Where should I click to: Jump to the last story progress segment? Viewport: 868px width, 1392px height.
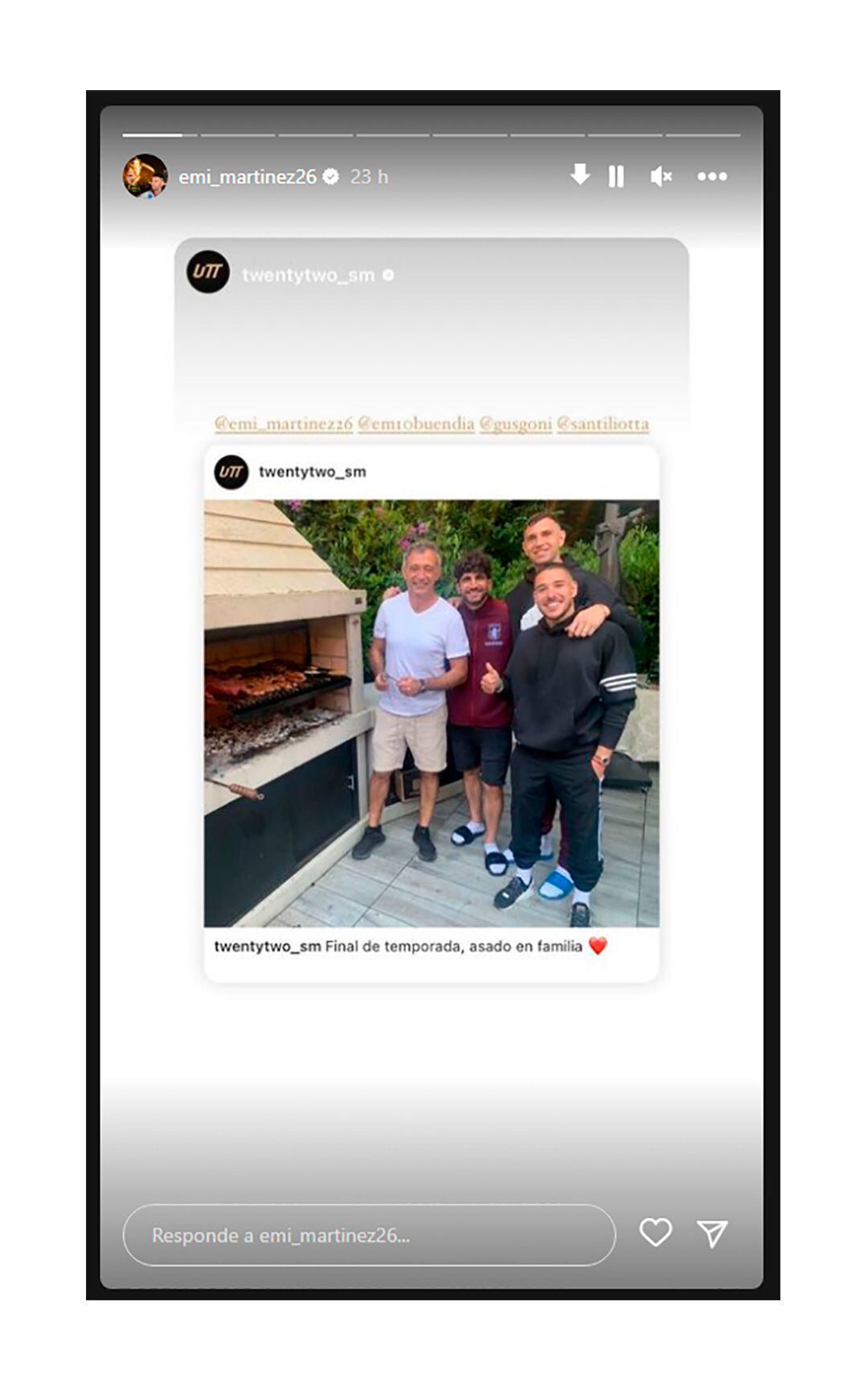[x=702, y=135]
